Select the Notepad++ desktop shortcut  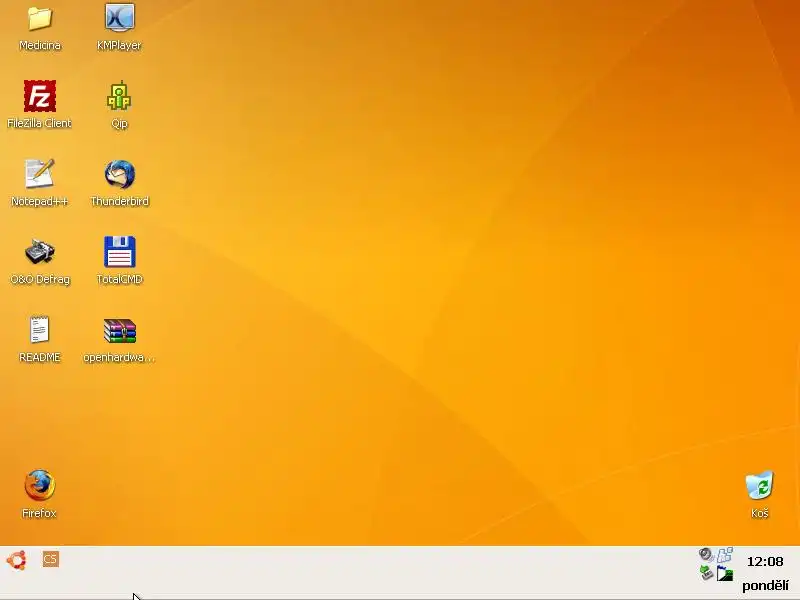[x=40, y=173]
